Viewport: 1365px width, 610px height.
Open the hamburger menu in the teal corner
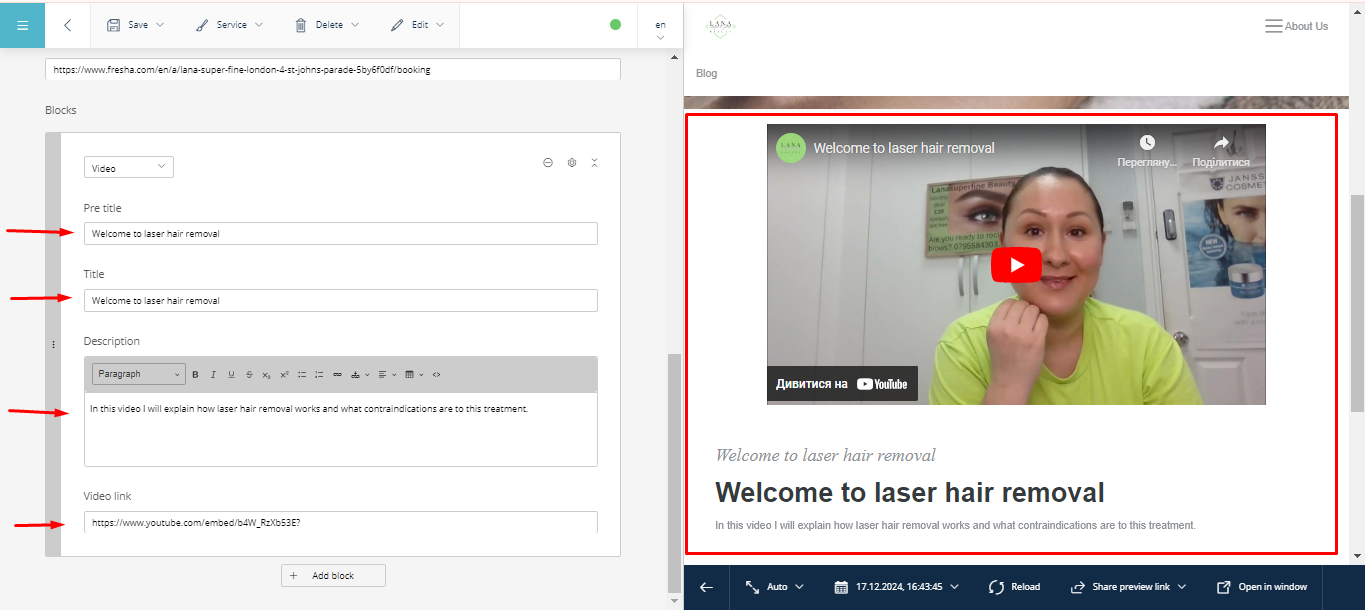coord(22,25)
